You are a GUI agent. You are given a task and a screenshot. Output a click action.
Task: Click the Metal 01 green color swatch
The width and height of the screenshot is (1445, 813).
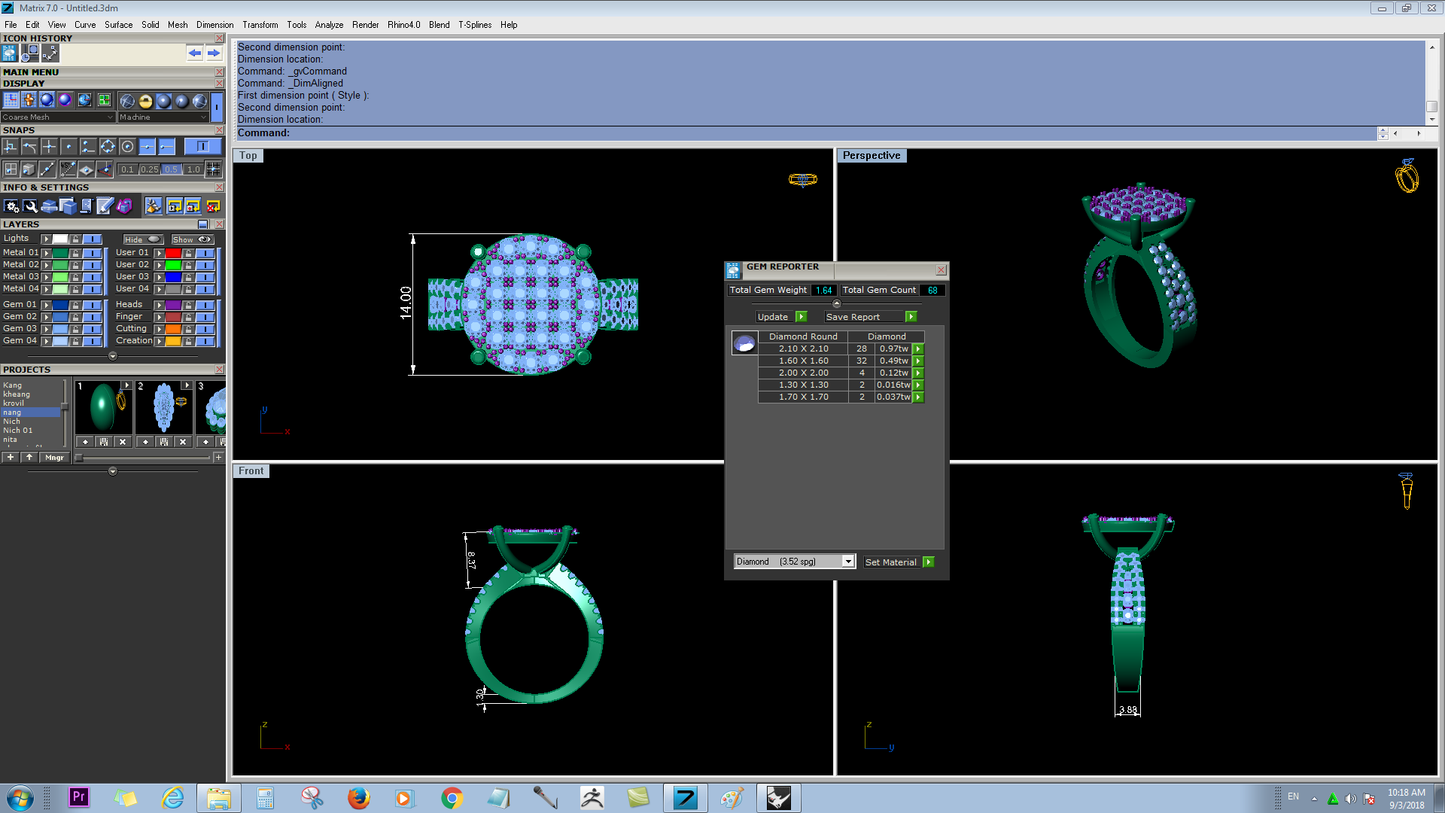pyautogui.click(x=60, y=253)
